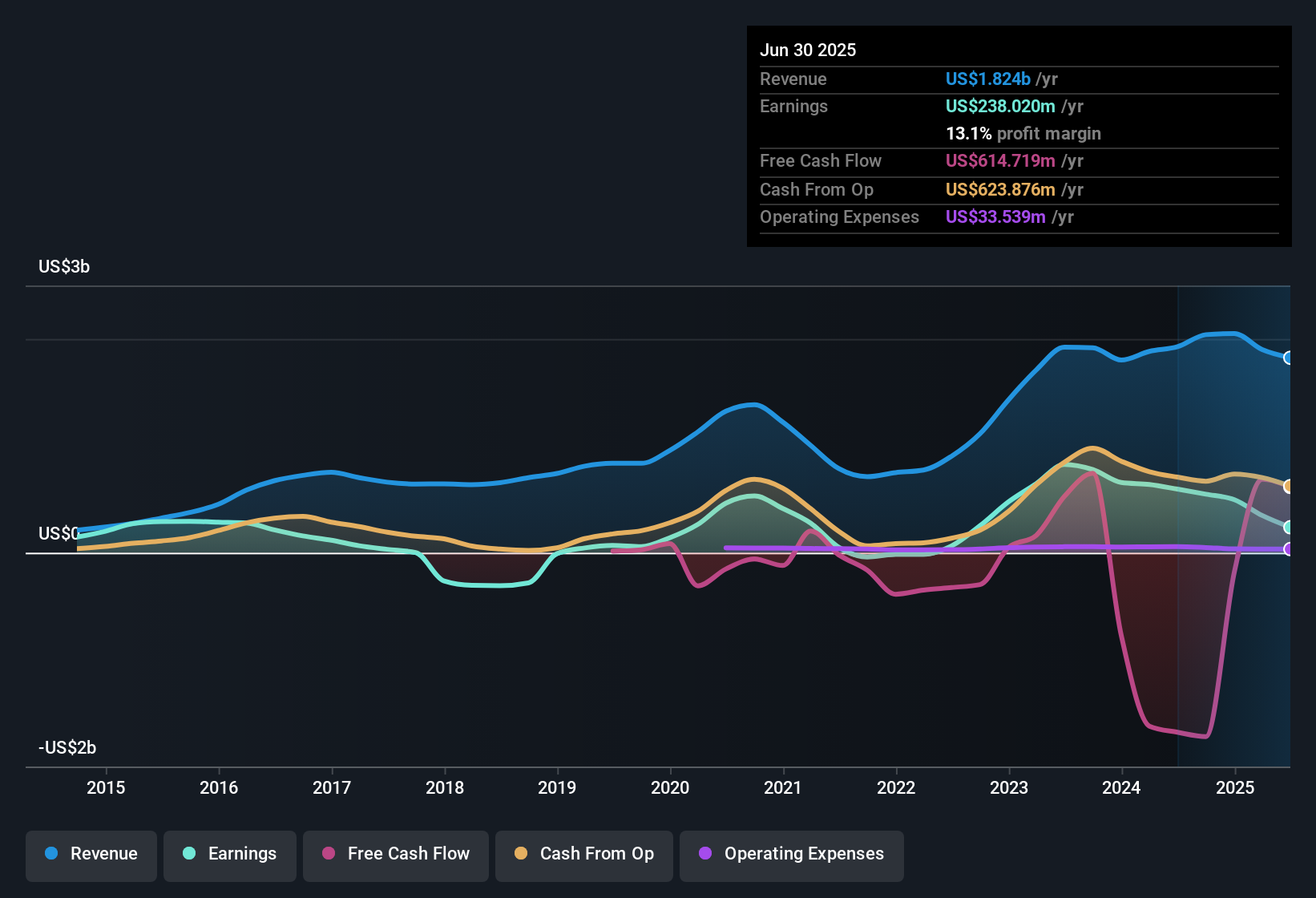
Task: Toggle the Free Cash Flow series visibility
Action: 395,854
